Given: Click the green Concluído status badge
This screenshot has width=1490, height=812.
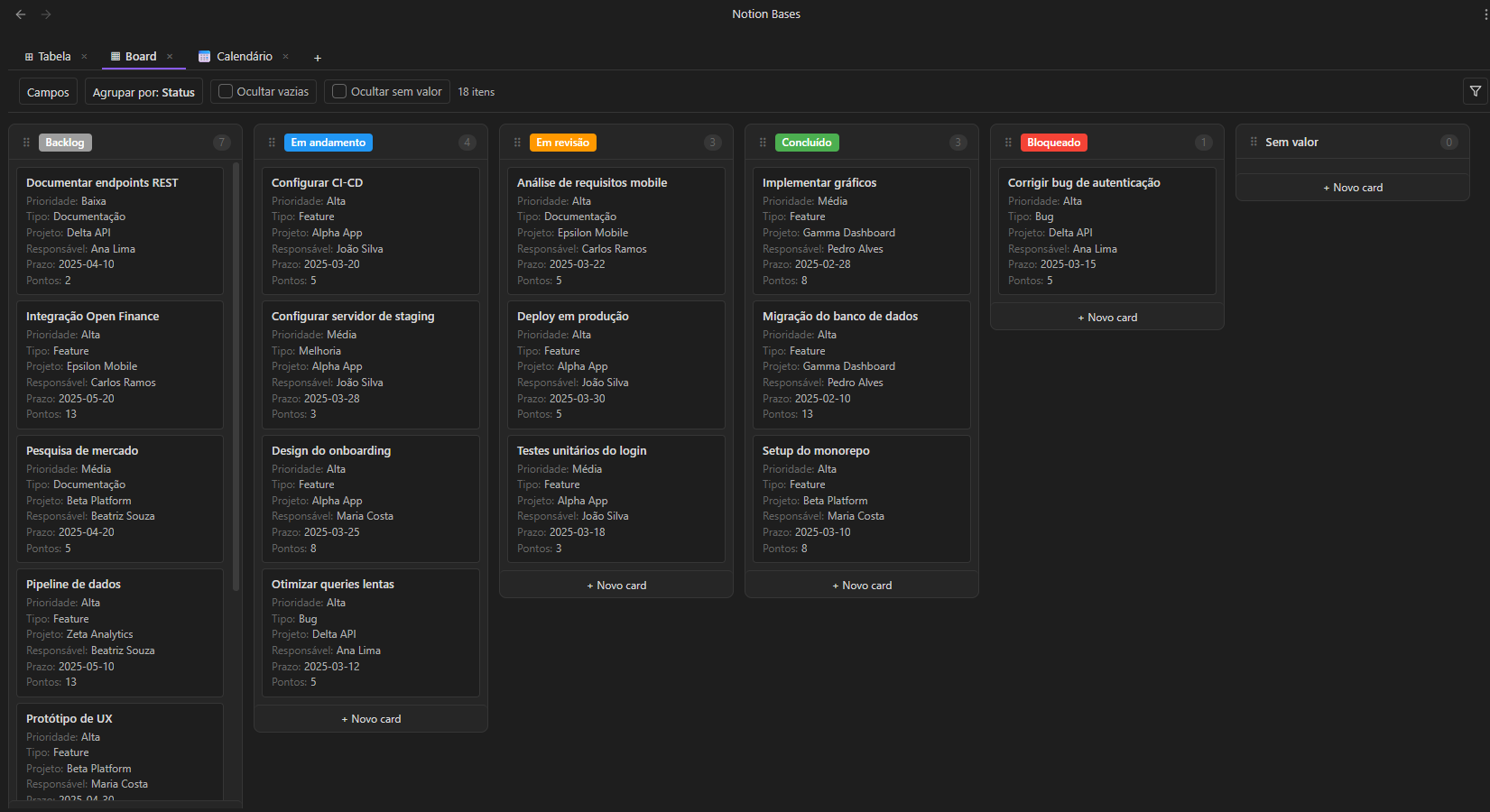Looking at the screenshot, I should tap(807, 142).
